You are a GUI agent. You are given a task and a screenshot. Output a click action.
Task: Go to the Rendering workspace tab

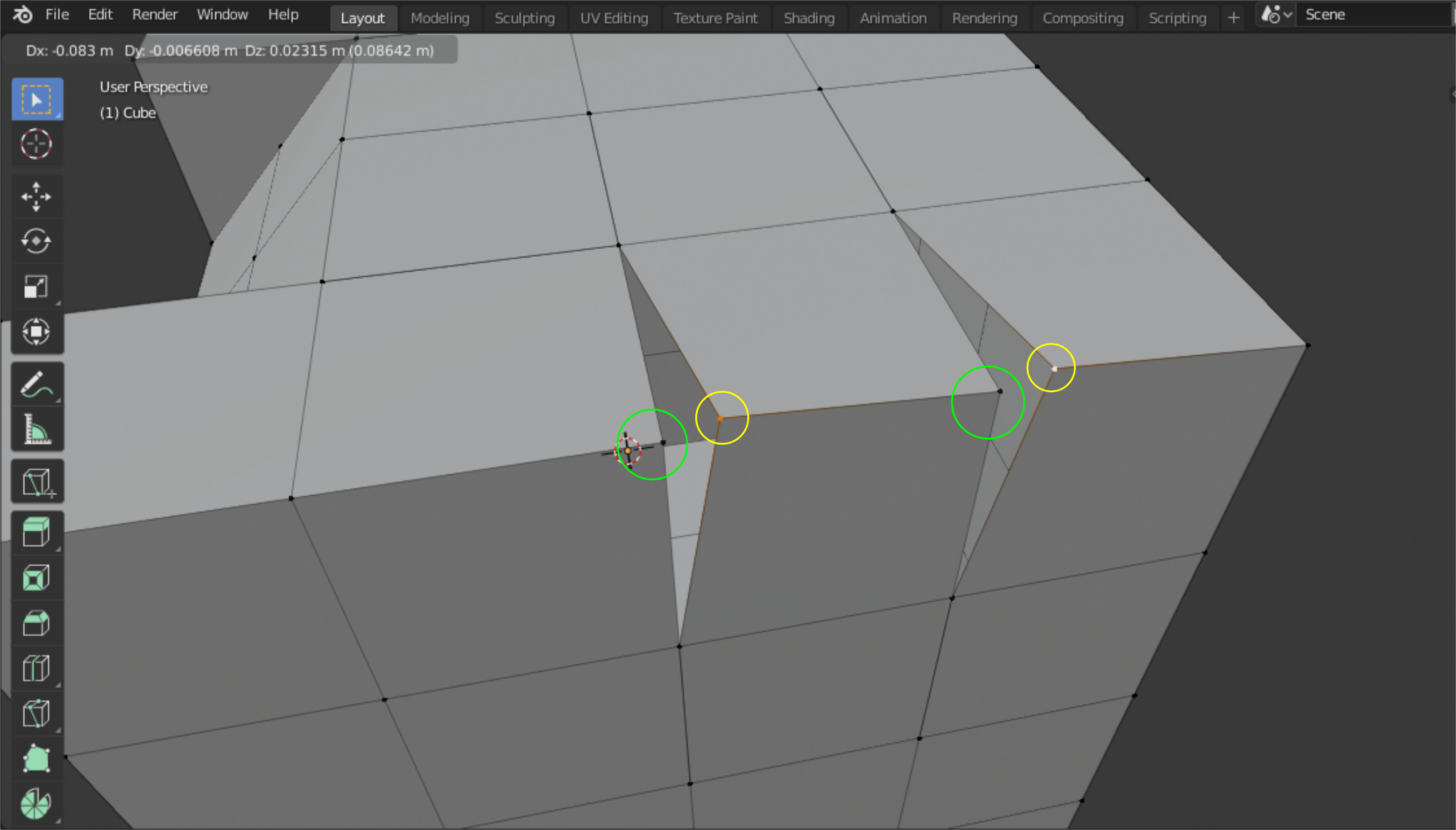pos(984,18)
